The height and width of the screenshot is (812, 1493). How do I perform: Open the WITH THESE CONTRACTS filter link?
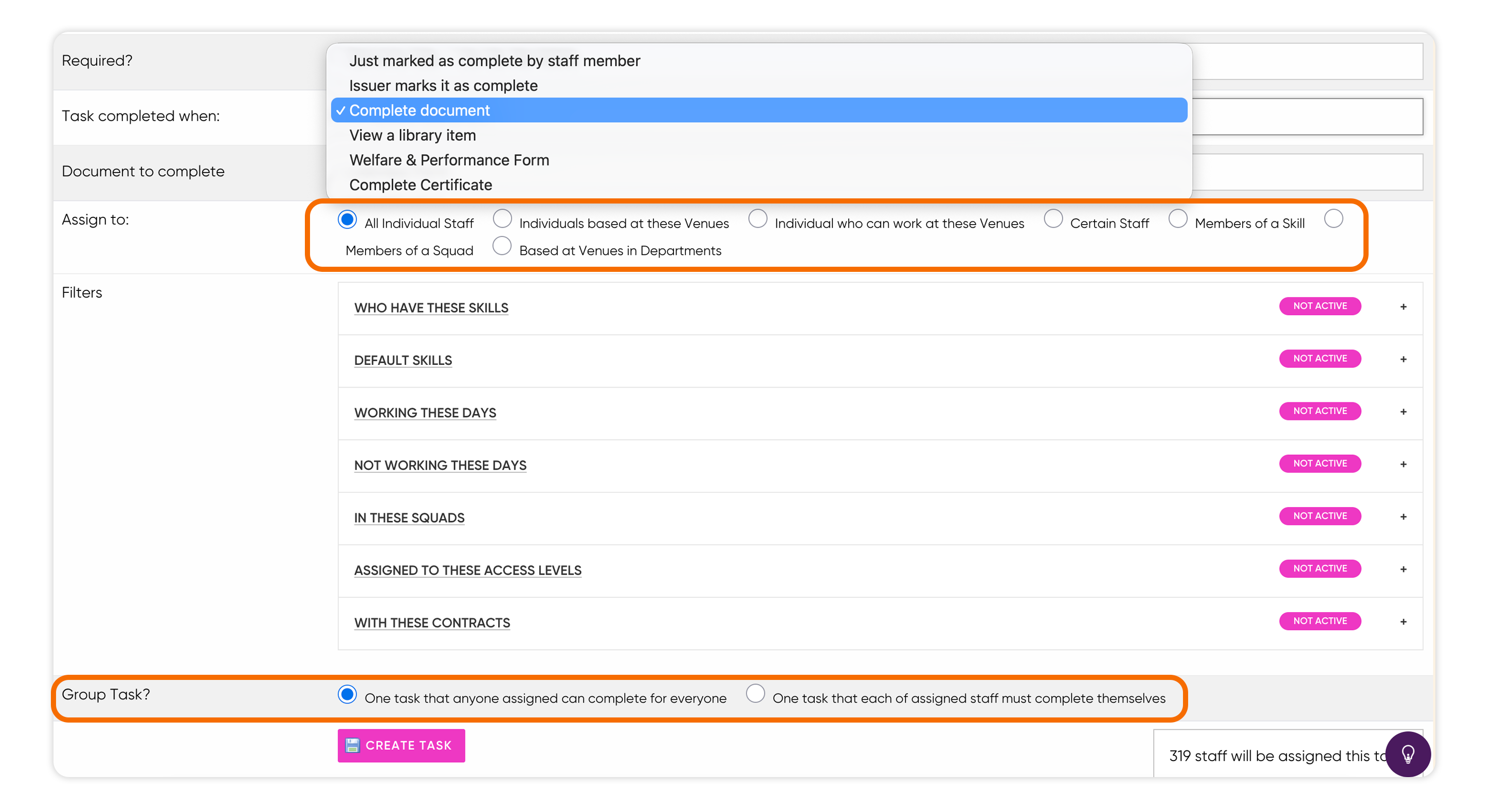(x=432, y=623)
